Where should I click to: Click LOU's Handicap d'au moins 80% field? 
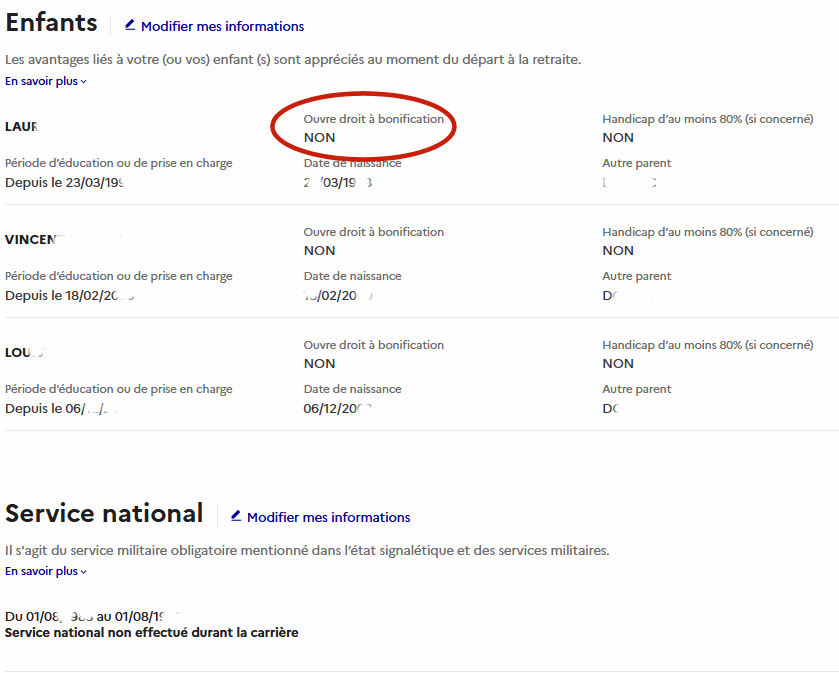(x=618, y=364)
